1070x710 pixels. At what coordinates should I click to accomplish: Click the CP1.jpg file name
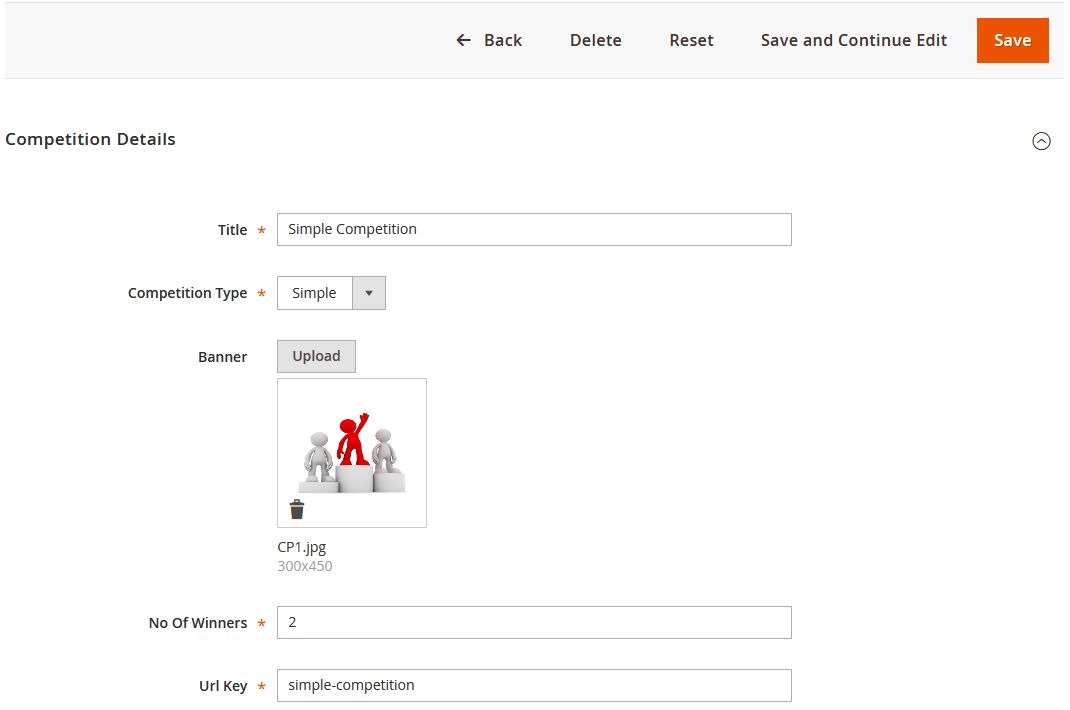point(302,547)
